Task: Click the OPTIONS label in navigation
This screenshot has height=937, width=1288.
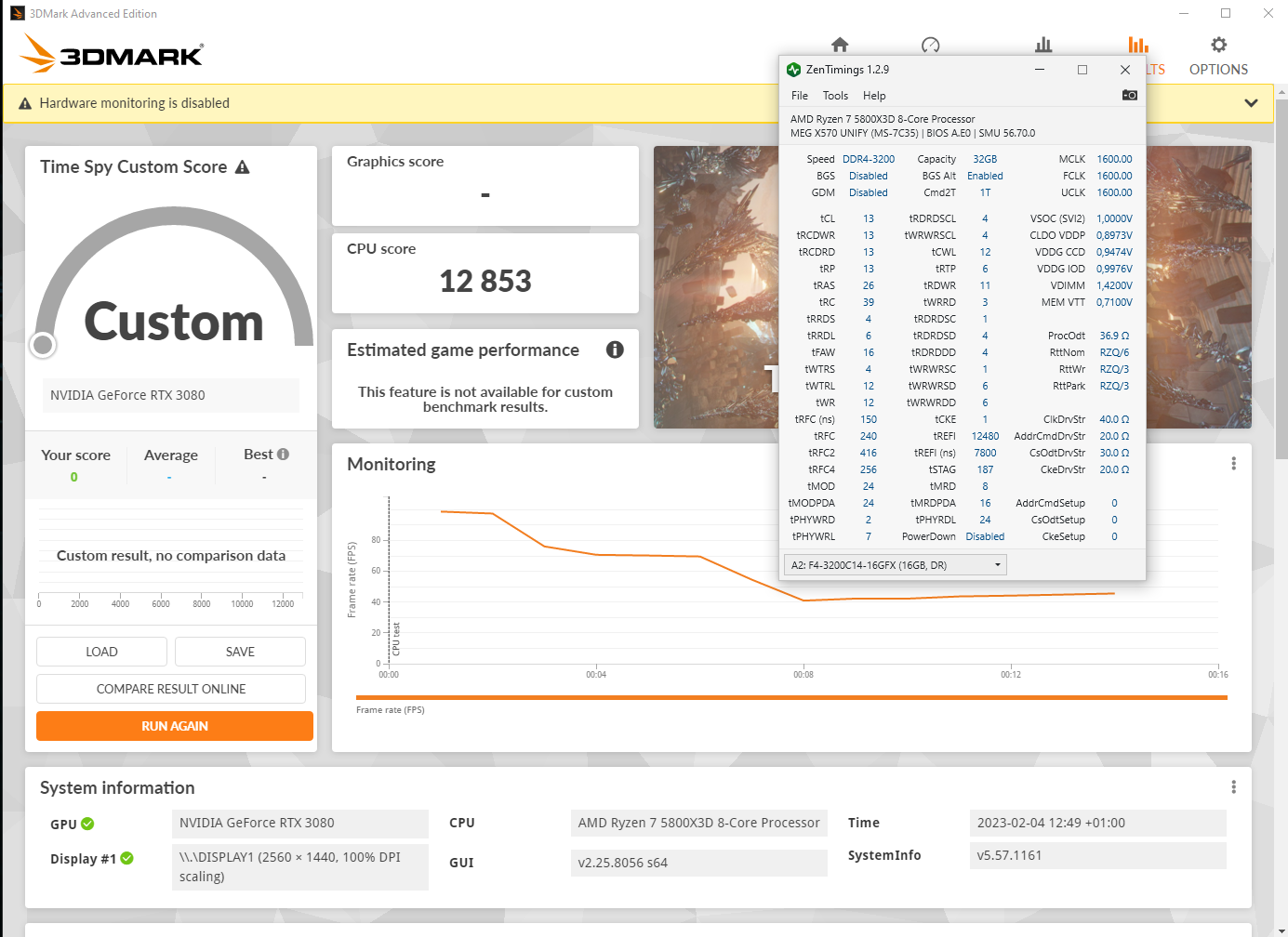Action: pos(1218,70)
